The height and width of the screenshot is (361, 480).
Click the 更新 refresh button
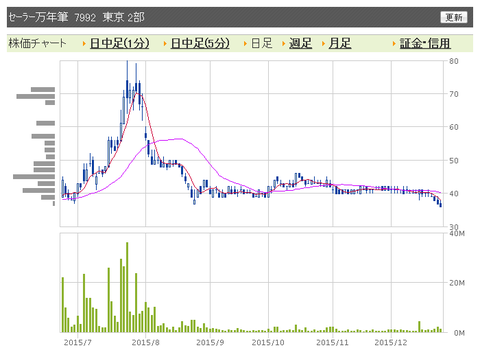pos(454,17)
